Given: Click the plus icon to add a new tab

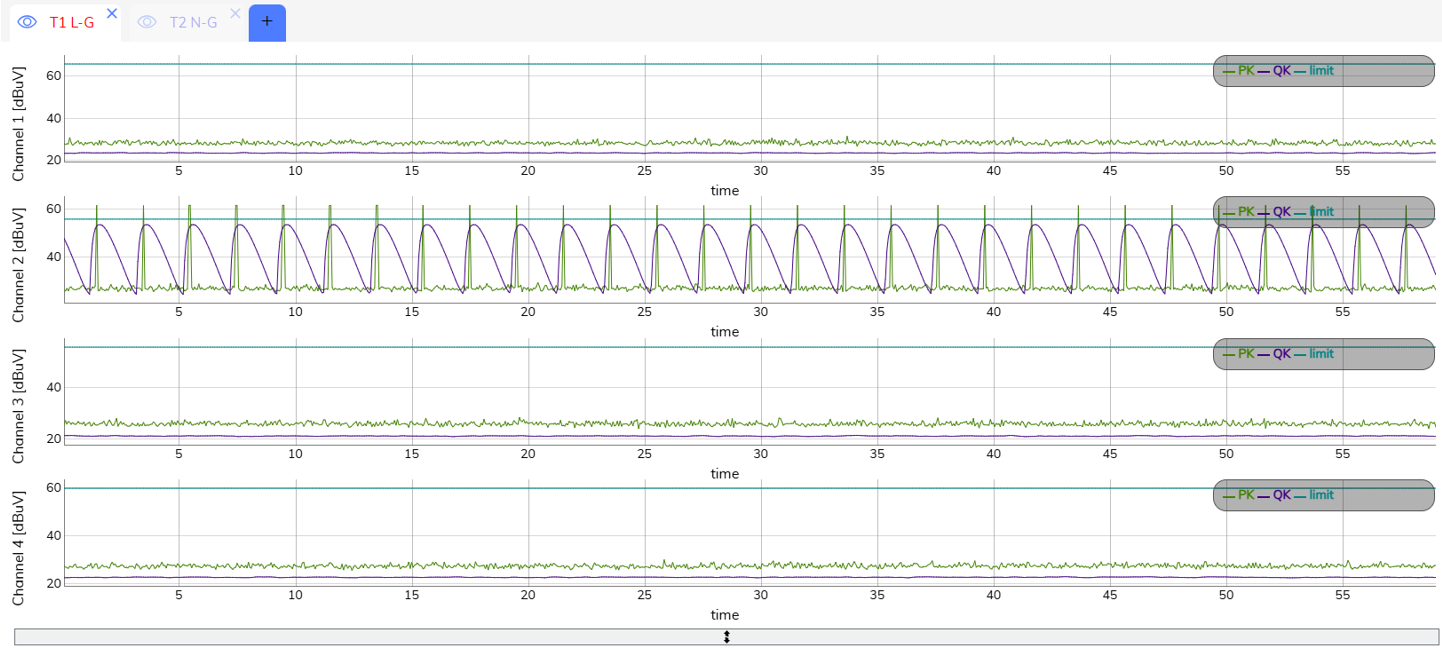Looking at the screenshot, I should pyautogui.click(x=266, y=21).
